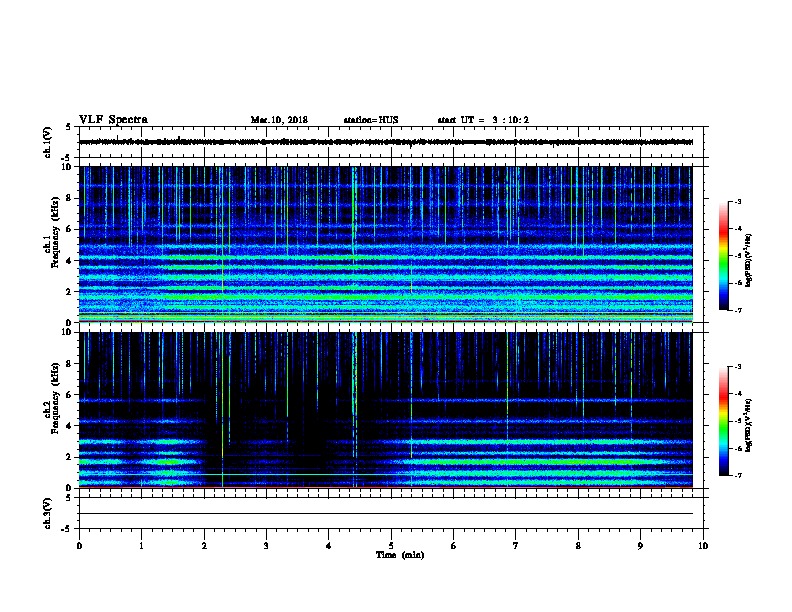Viewport: 792px width, 612px height.
Task: Click the "ch.3(V)" axis label
Action: click(x=47, y=514)
